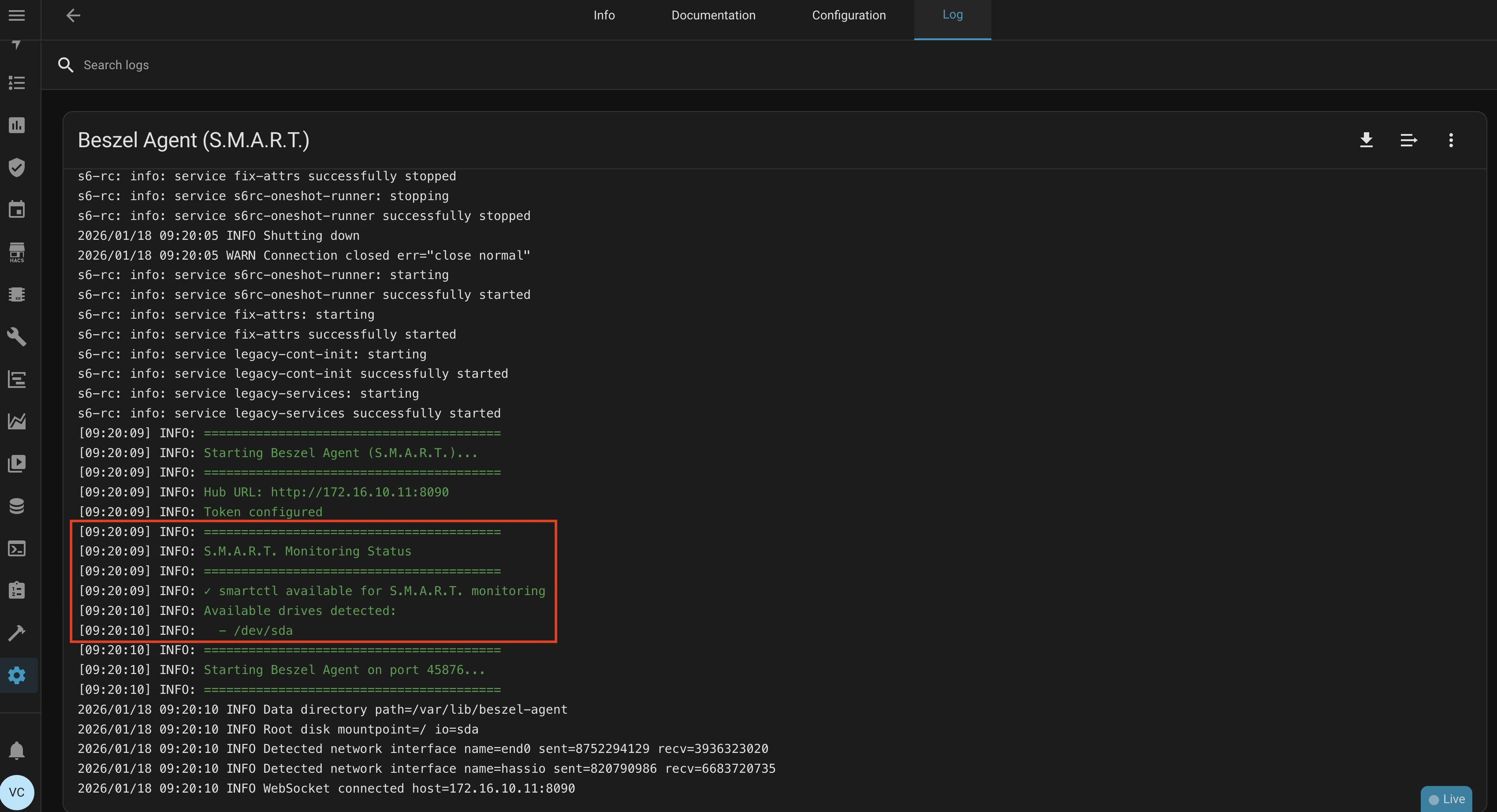
Task: Click the network interface name=end0 line
Action: click(x=423, y=749)
